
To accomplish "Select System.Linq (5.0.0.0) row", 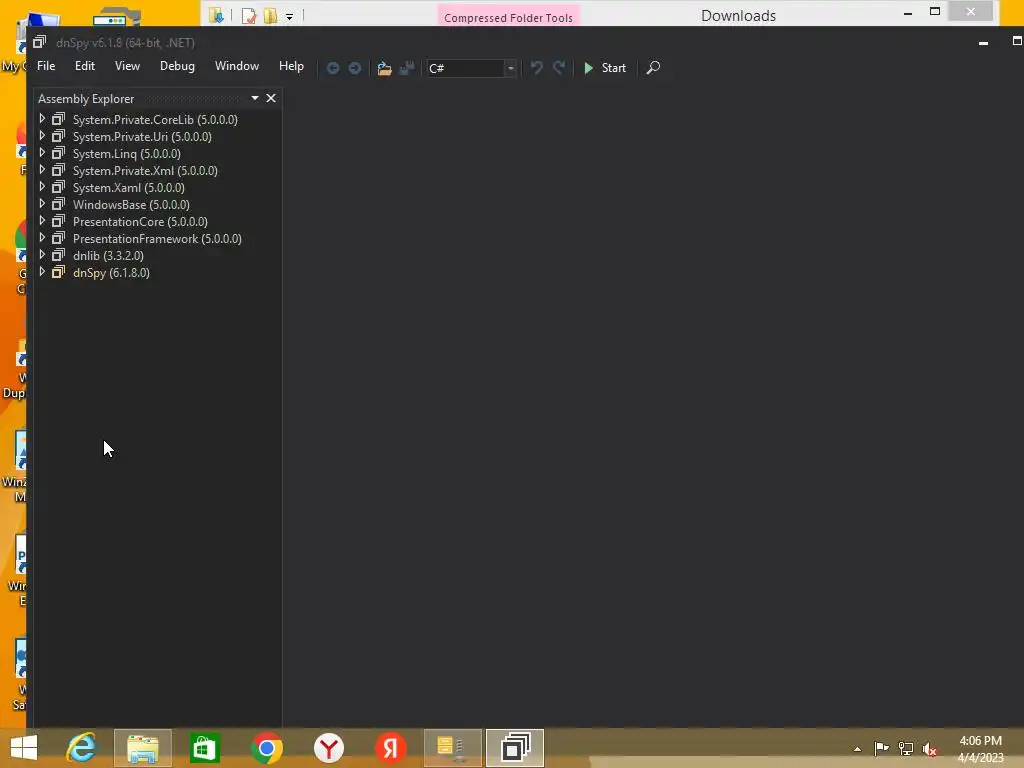I will [x=127, y=153].
